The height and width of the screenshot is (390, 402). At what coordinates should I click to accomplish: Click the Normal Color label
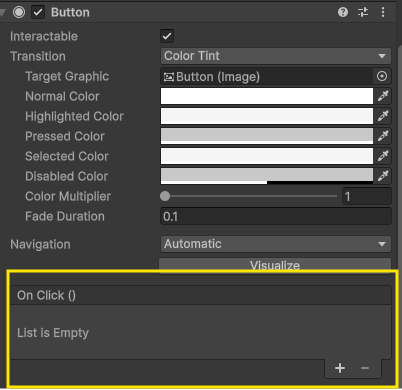point(62,96)
